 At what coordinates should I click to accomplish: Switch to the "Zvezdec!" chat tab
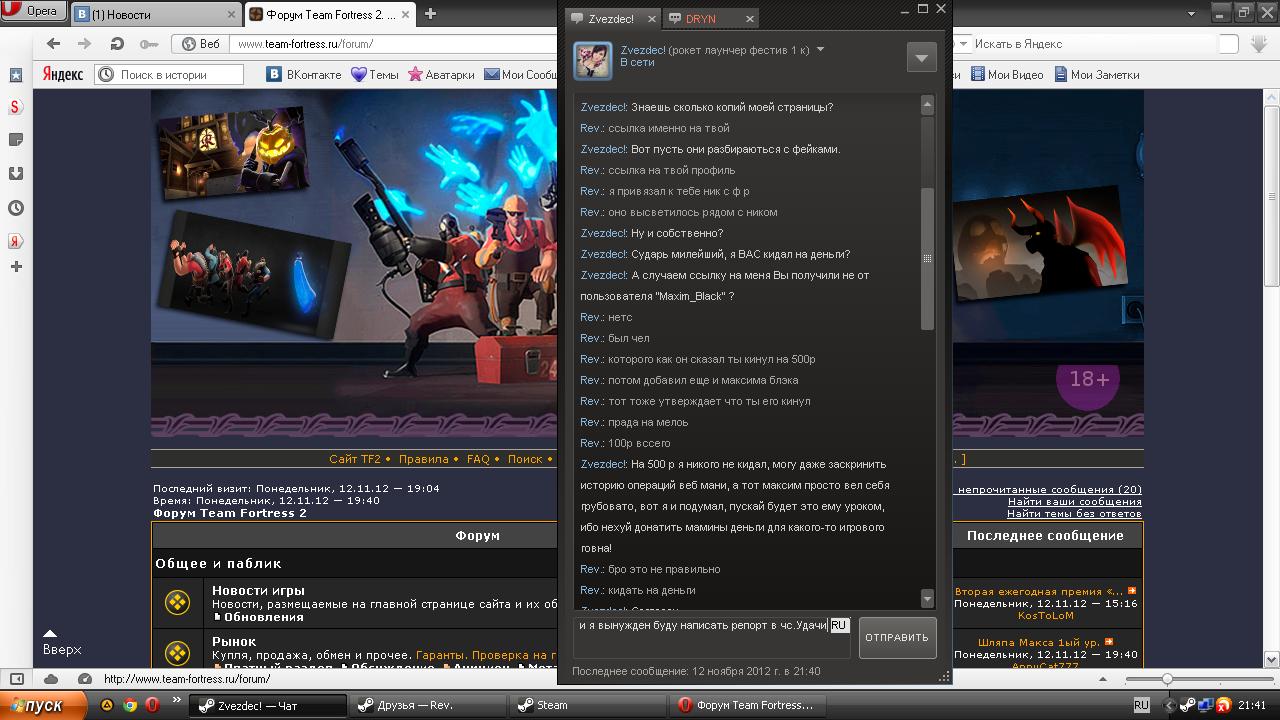pyautogui.click(x=613, y=18)
